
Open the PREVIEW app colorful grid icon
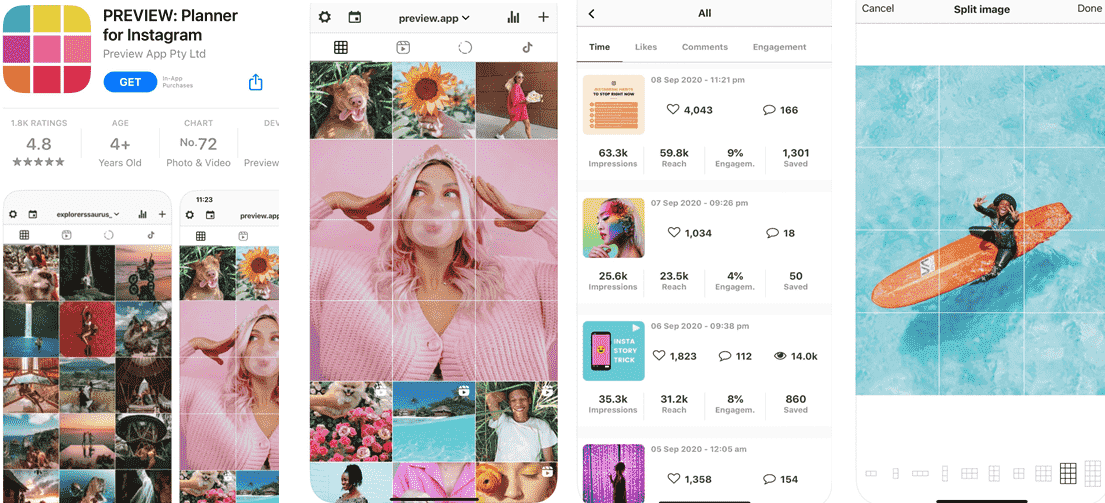47,49
